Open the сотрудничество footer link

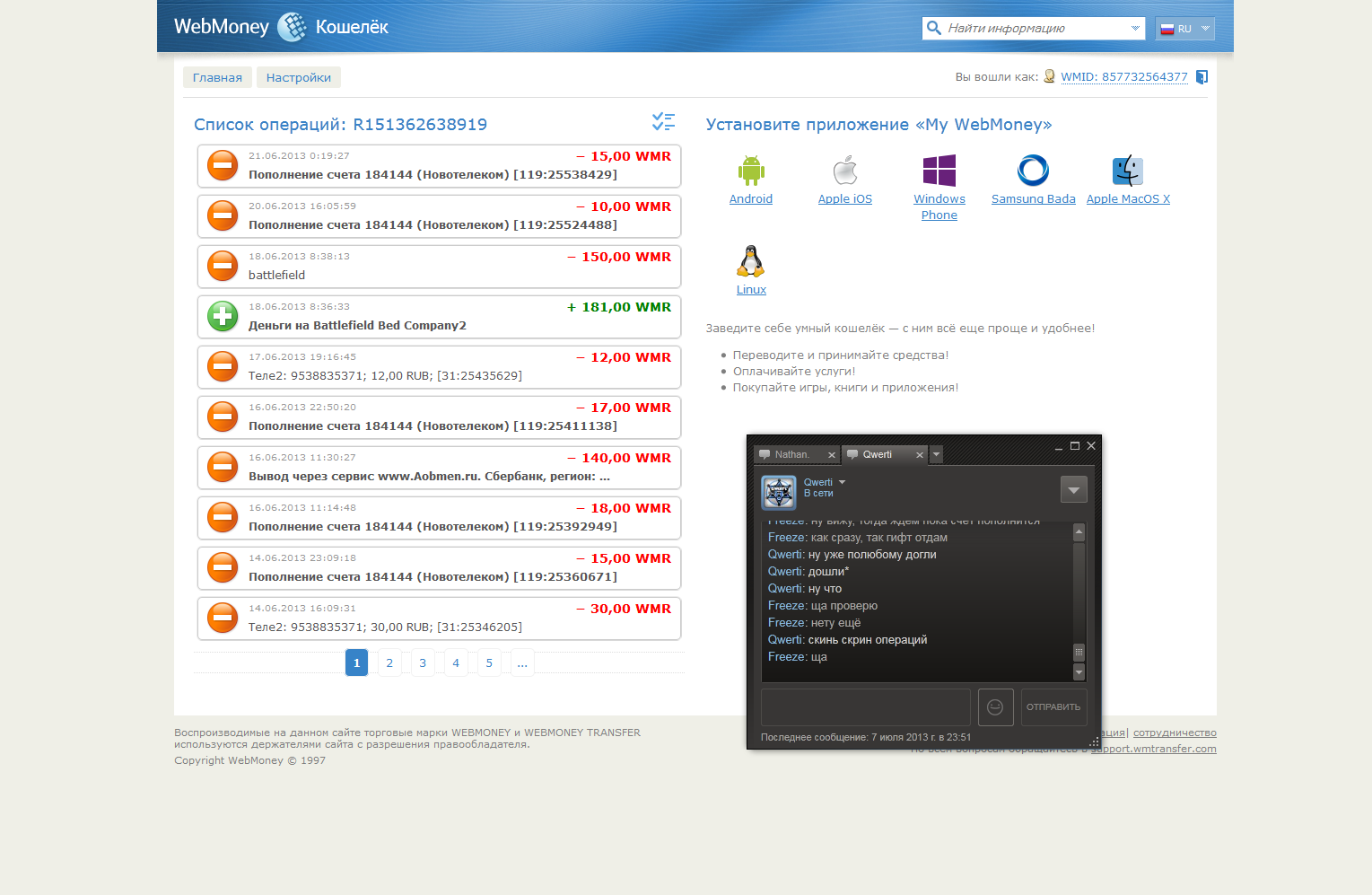pyautogui.click(x=1175, y=733)
